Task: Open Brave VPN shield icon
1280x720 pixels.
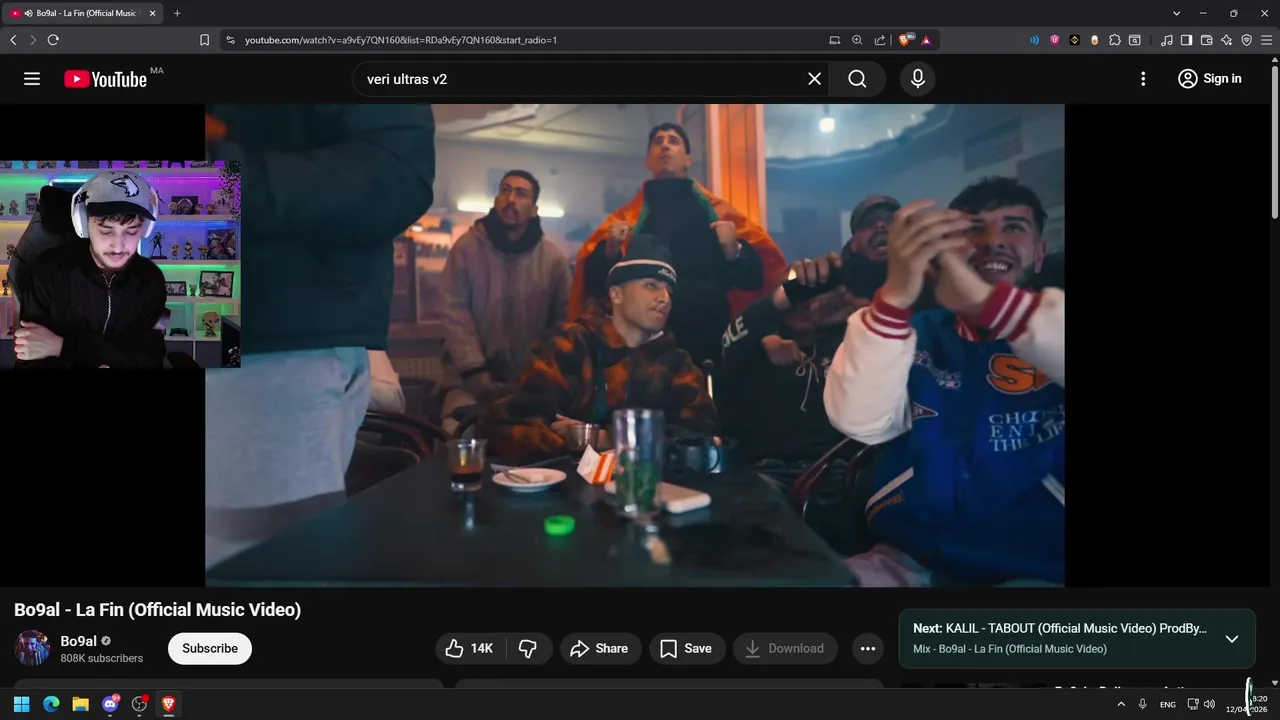Action: pyautogui.click(x=1247, y=40)
